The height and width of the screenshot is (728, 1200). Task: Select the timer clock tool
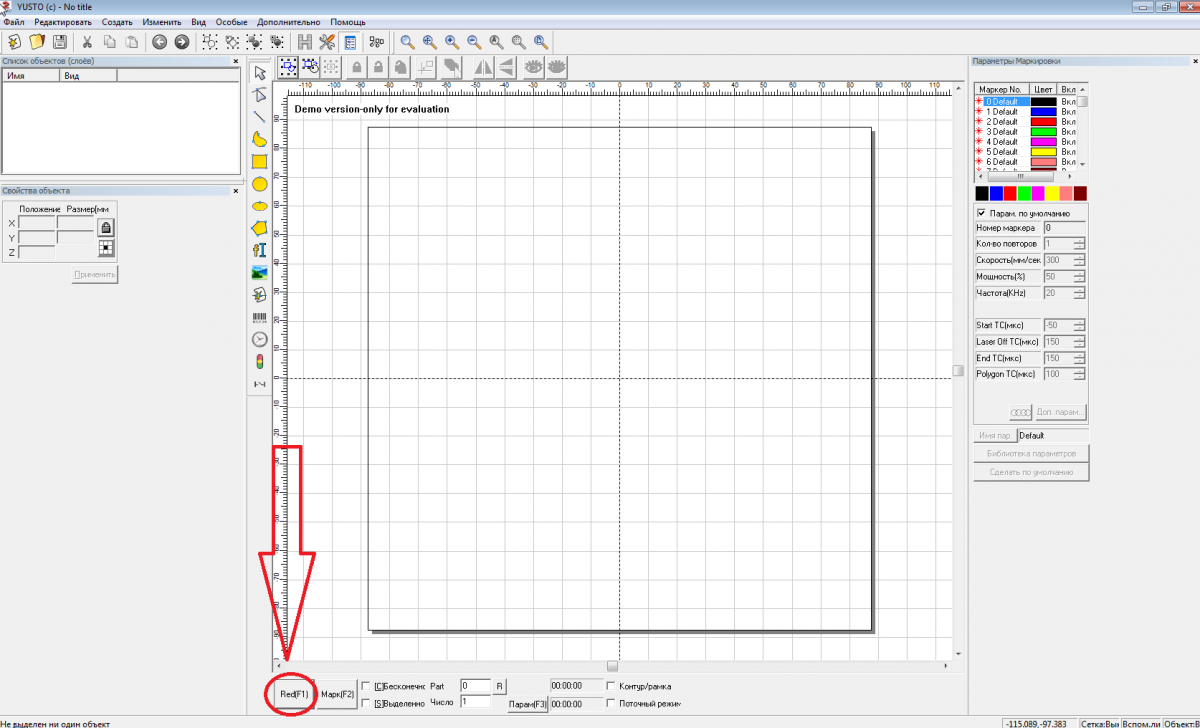[x=259, y=339]
